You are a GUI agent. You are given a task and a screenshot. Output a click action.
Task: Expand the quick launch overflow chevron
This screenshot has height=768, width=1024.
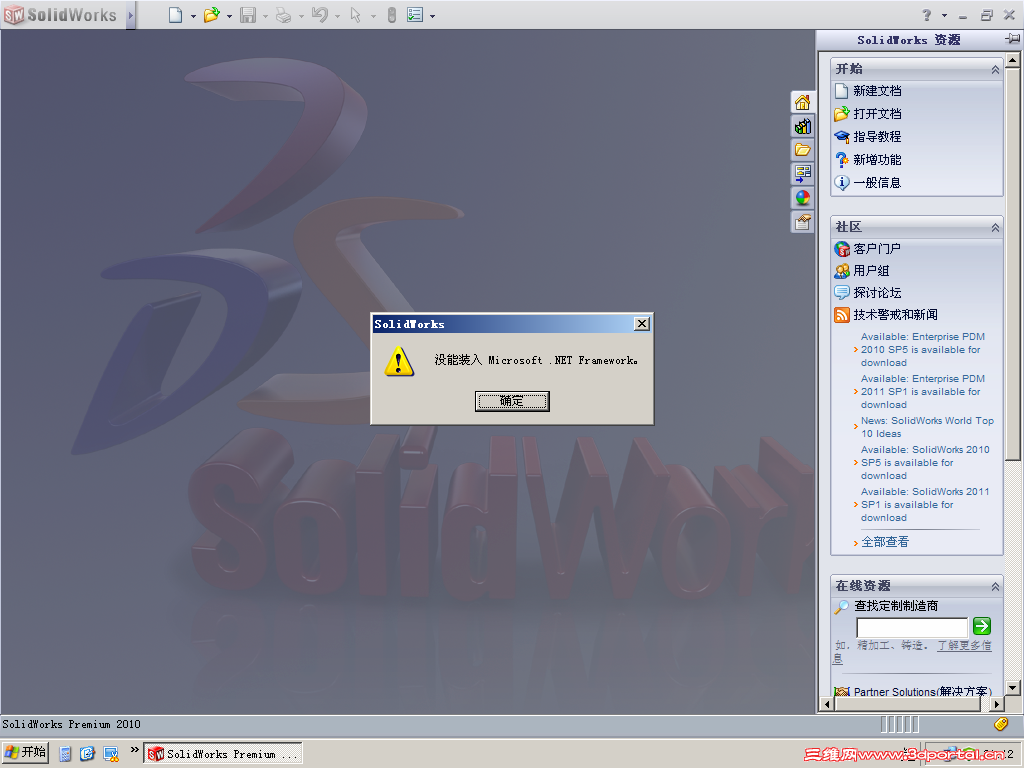tap(135, 750)
